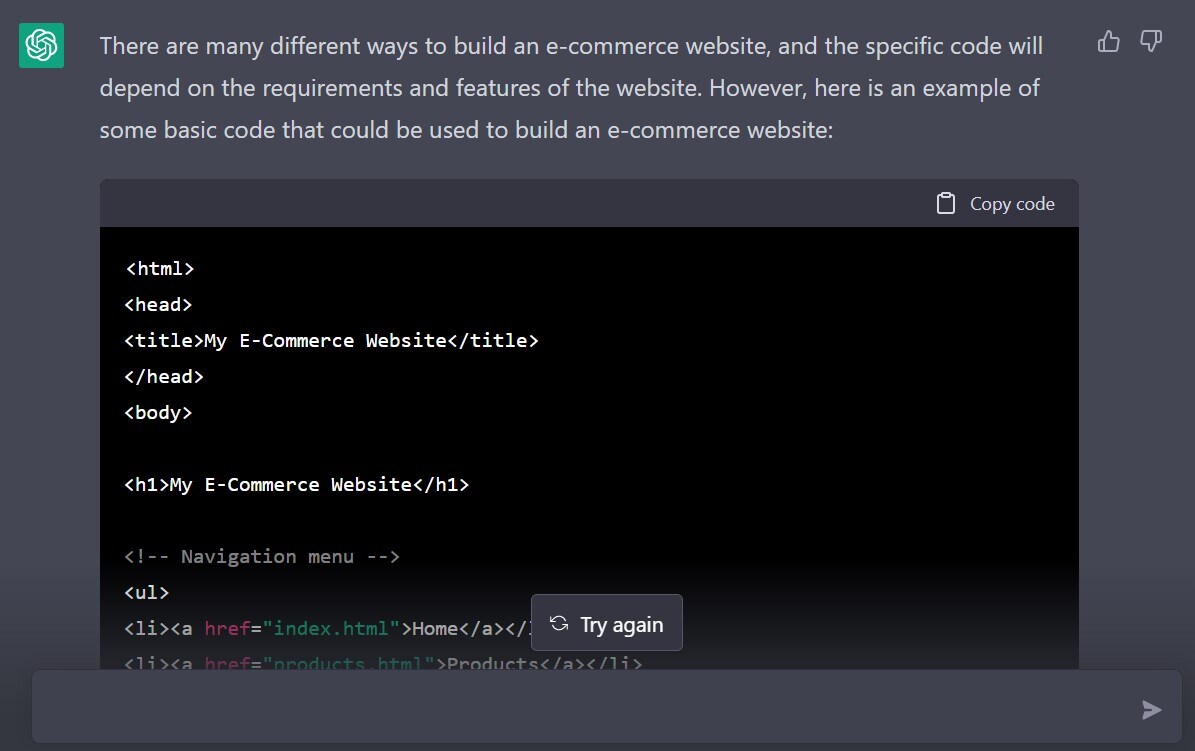The image size is (1195, 751).
Task: Click the opening <html> tag
Action: click(x=159, y=268)
